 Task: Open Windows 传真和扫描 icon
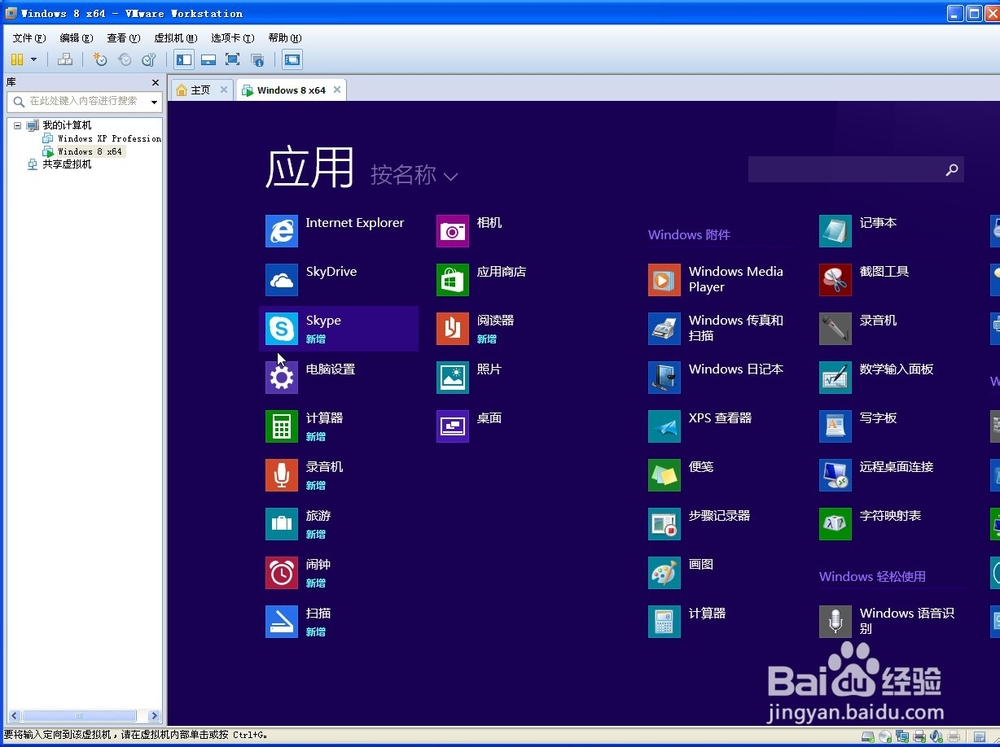pyautogui.click(x=664, y=329)
